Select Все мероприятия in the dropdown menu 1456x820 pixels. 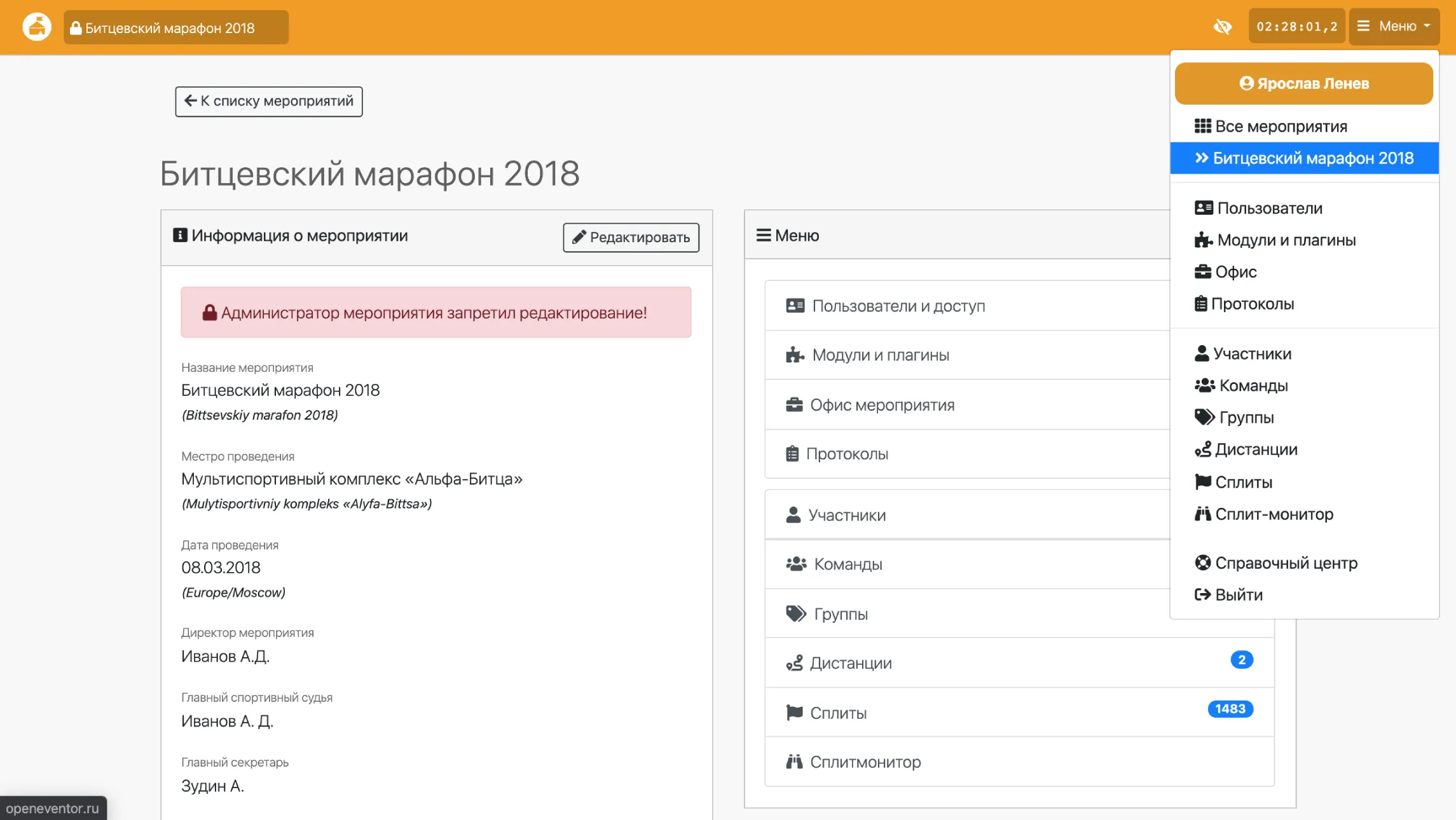click(x=1281, y=126)
